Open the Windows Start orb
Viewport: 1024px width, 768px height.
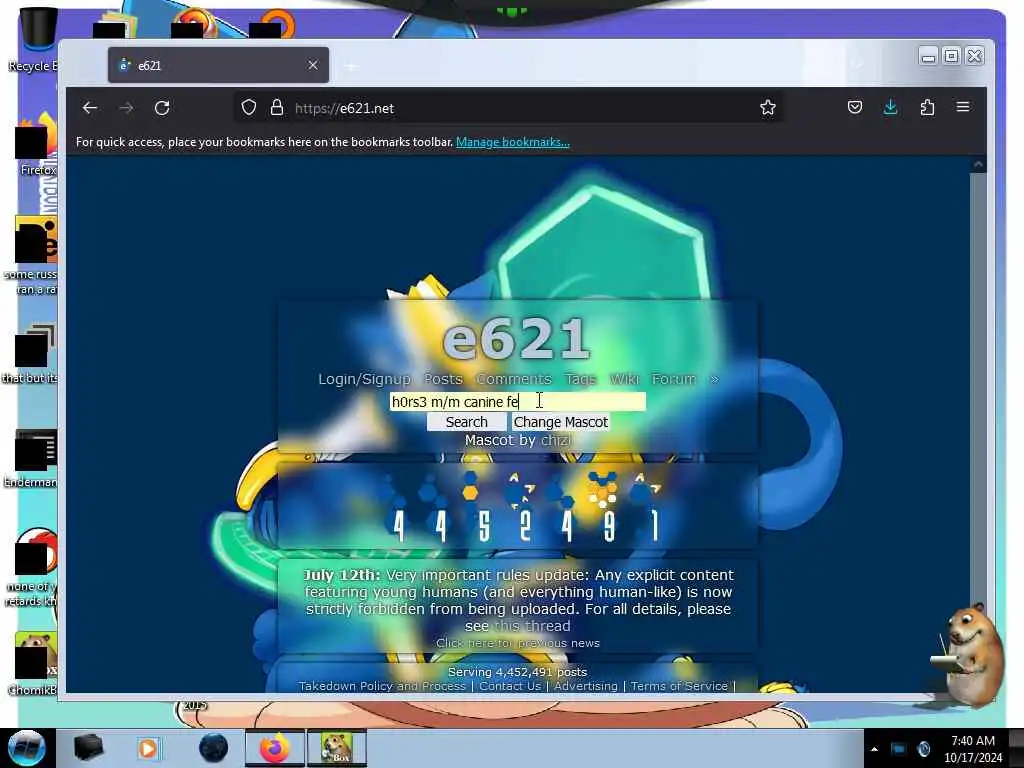point(26,748)
